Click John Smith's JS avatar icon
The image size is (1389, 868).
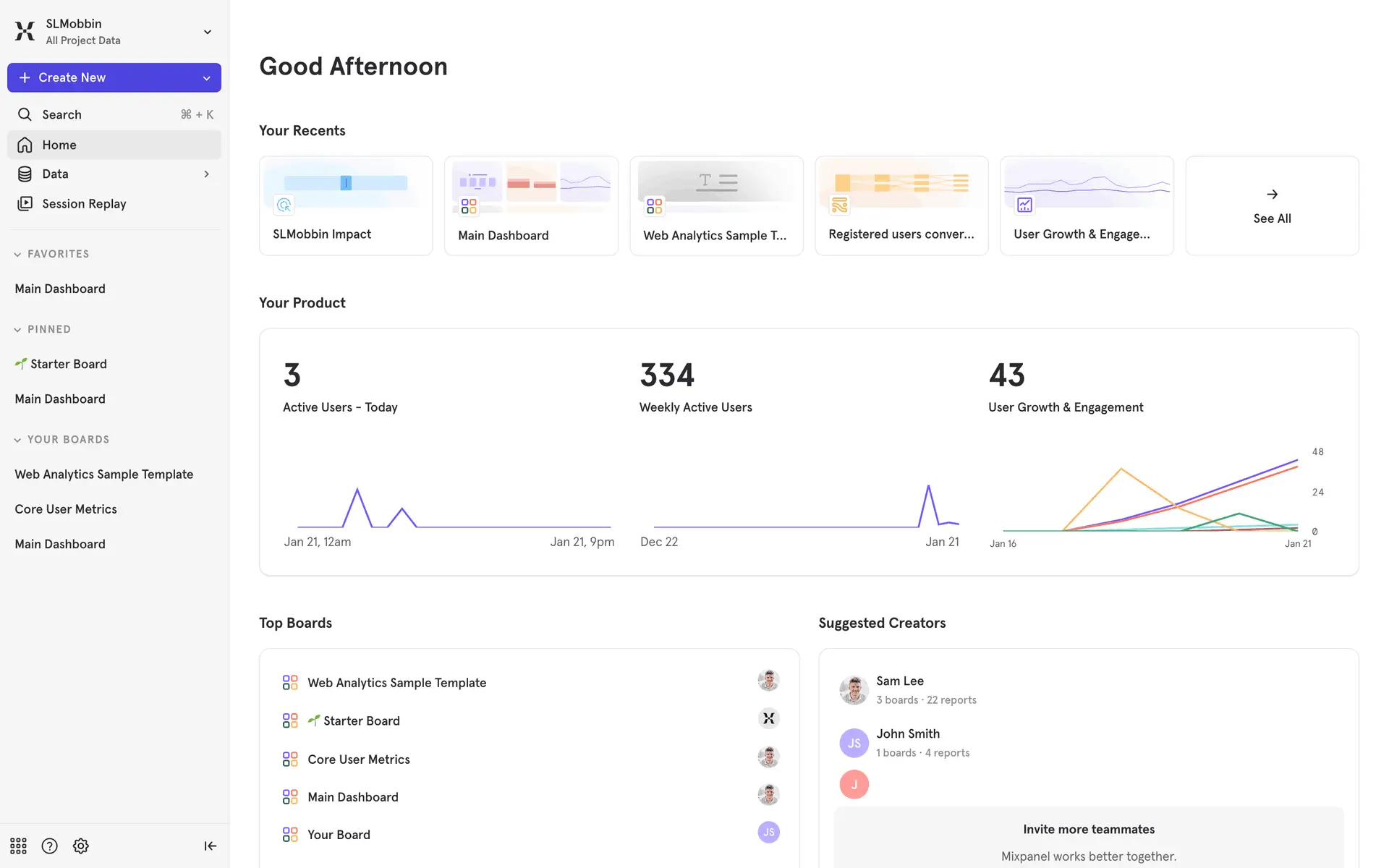tap(854, 743)
